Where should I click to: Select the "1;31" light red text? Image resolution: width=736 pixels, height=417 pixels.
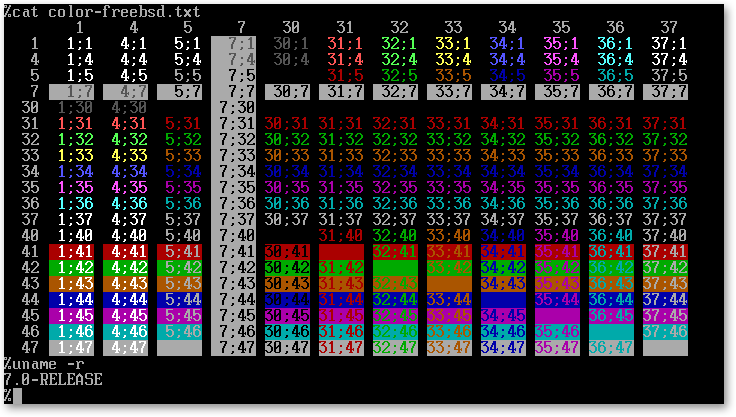tap(76, 124)
